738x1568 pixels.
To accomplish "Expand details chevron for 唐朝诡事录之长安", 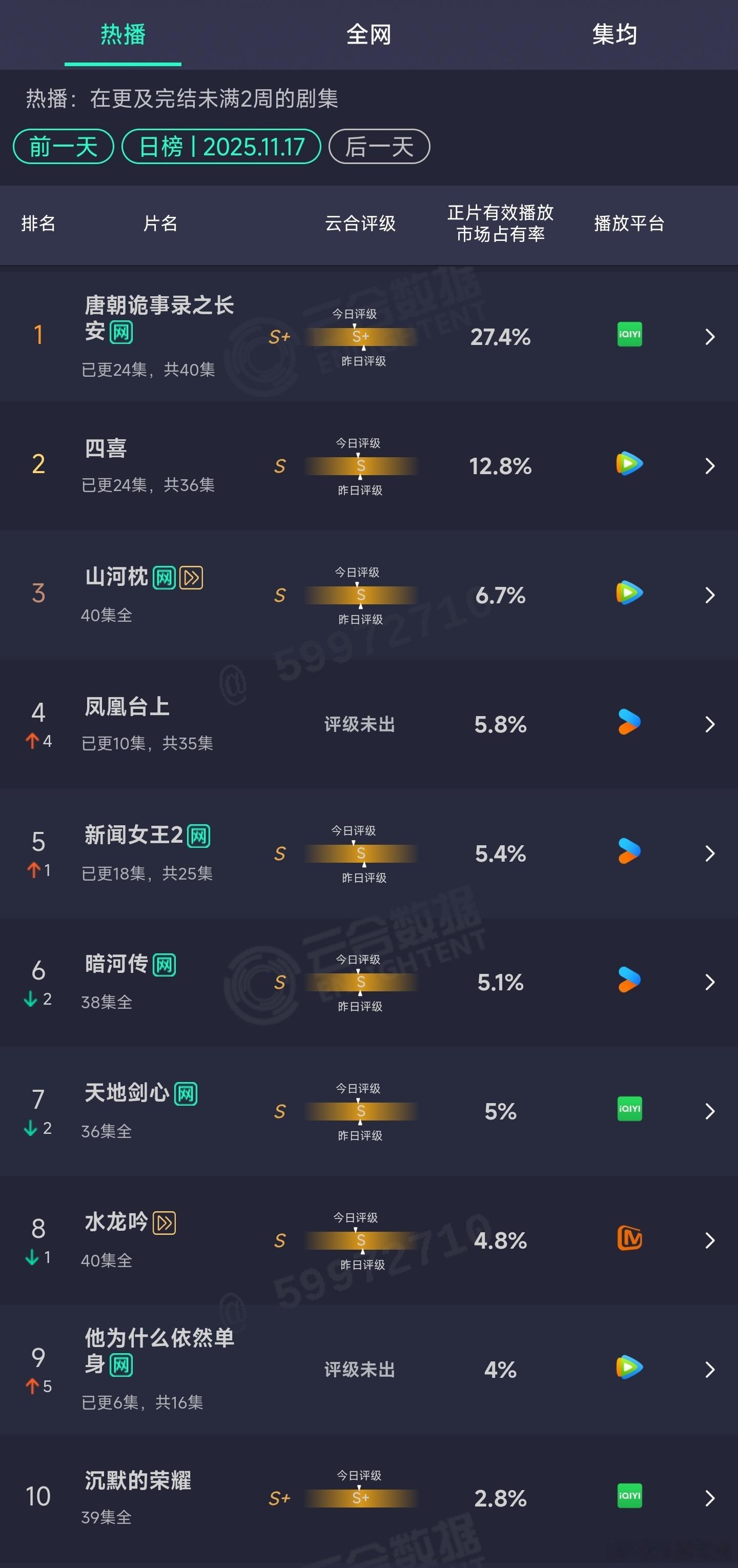I will coord(709,335).
